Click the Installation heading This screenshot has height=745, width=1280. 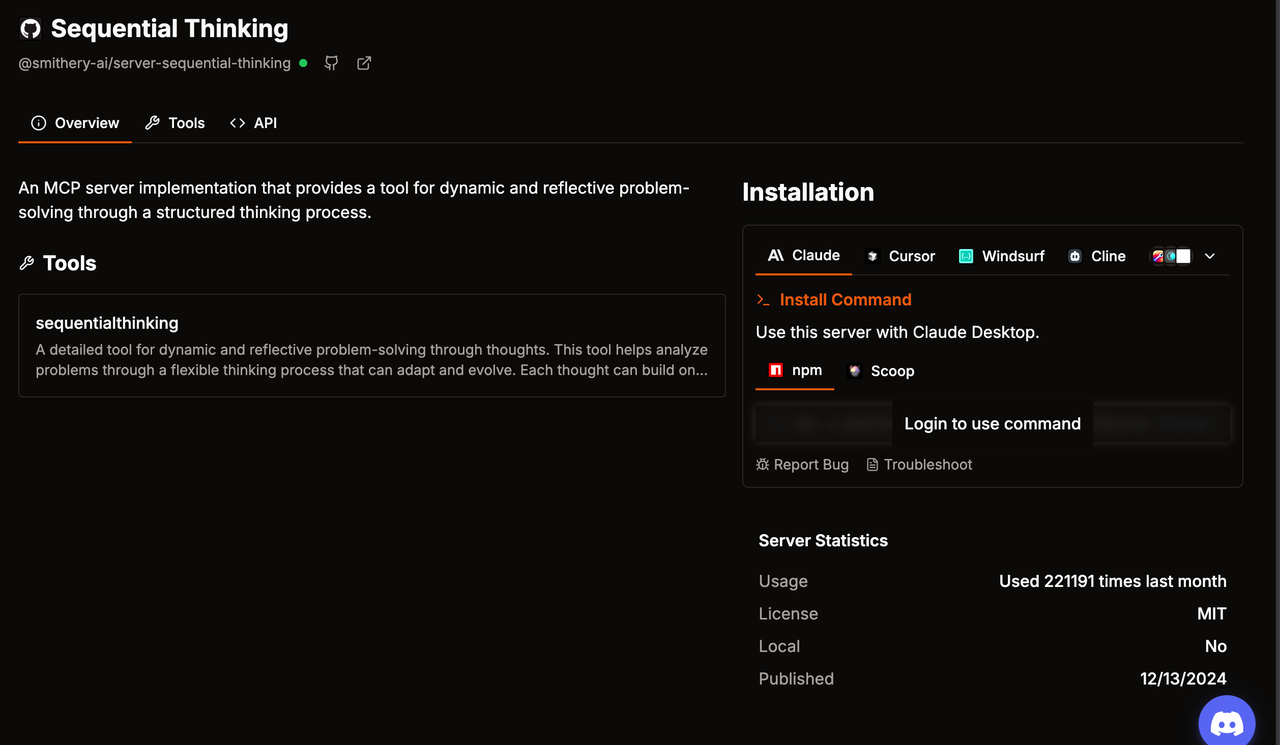(808, 192)
